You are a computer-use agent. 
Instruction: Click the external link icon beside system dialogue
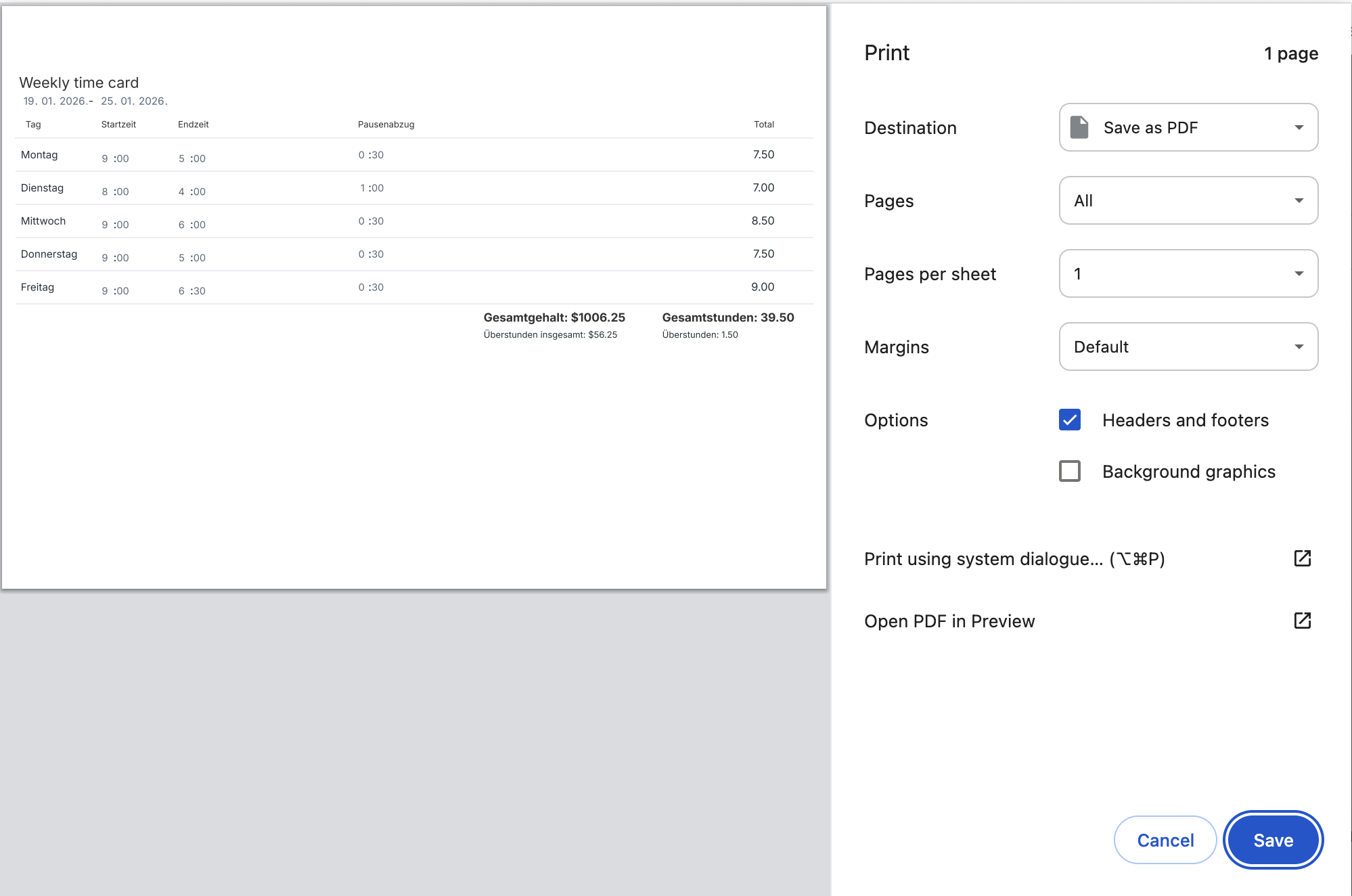click(1303, 558)
